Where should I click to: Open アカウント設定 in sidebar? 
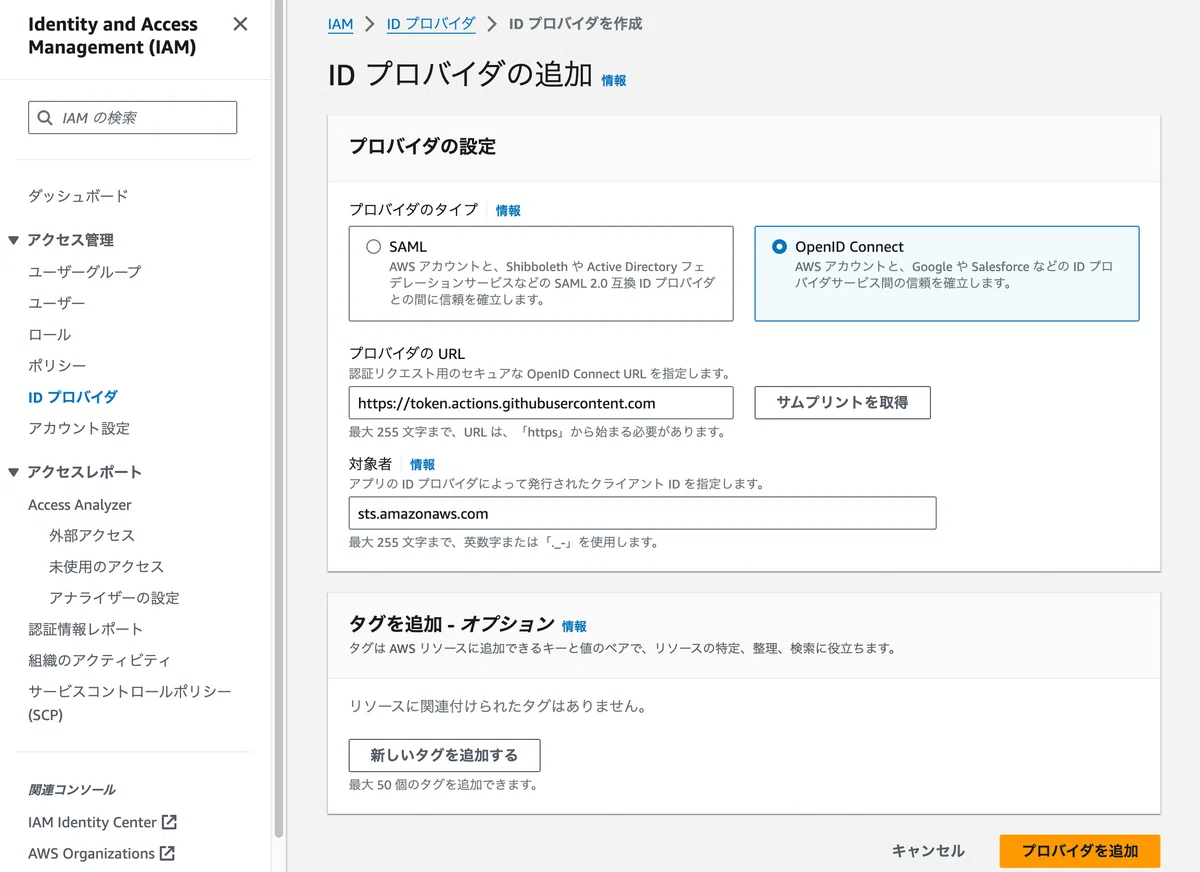[79, 428]
